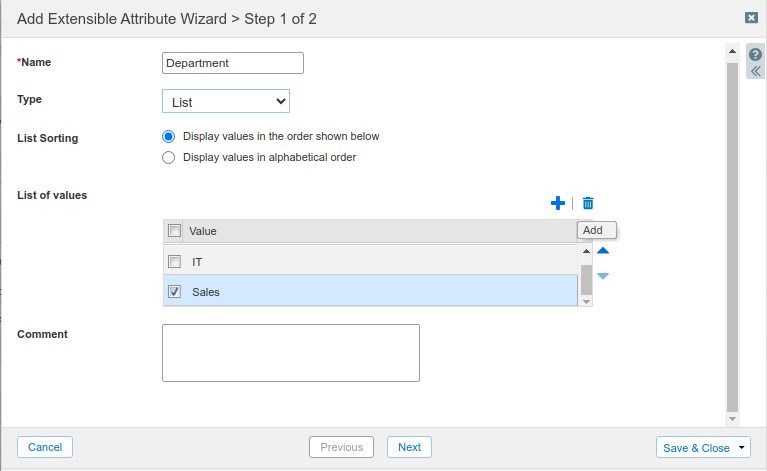Image resolution: width=767 pixels, height=471 pixels.
Task: Click inside the Comment text area
Action: (290, 352)
